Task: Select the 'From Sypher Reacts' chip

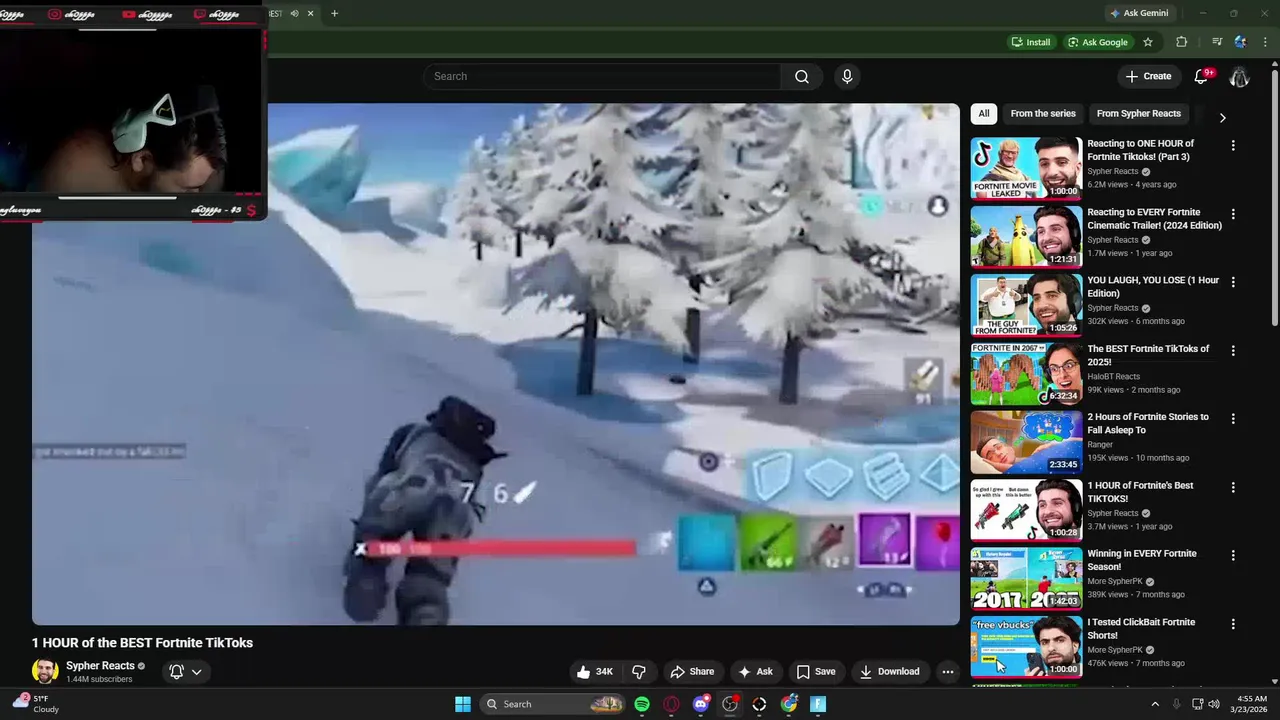Action: click(x=1139, y=113)
